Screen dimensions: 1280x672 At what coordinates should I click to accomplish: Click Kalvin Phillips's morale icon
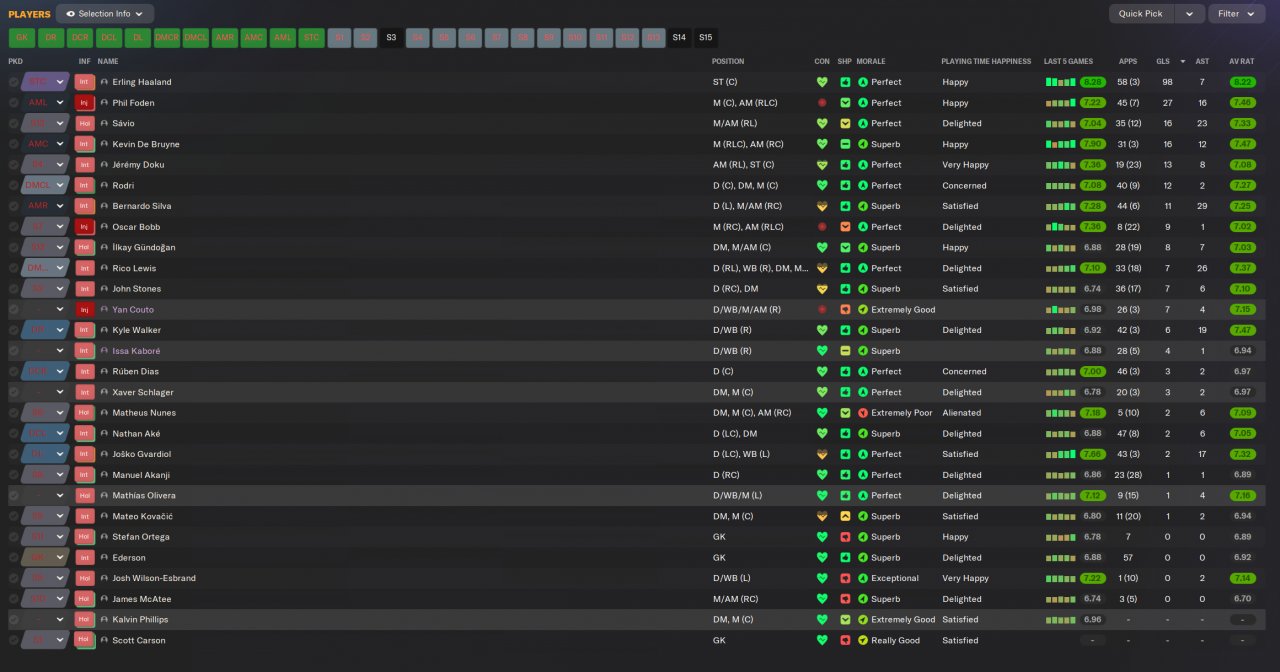[863, 619]
